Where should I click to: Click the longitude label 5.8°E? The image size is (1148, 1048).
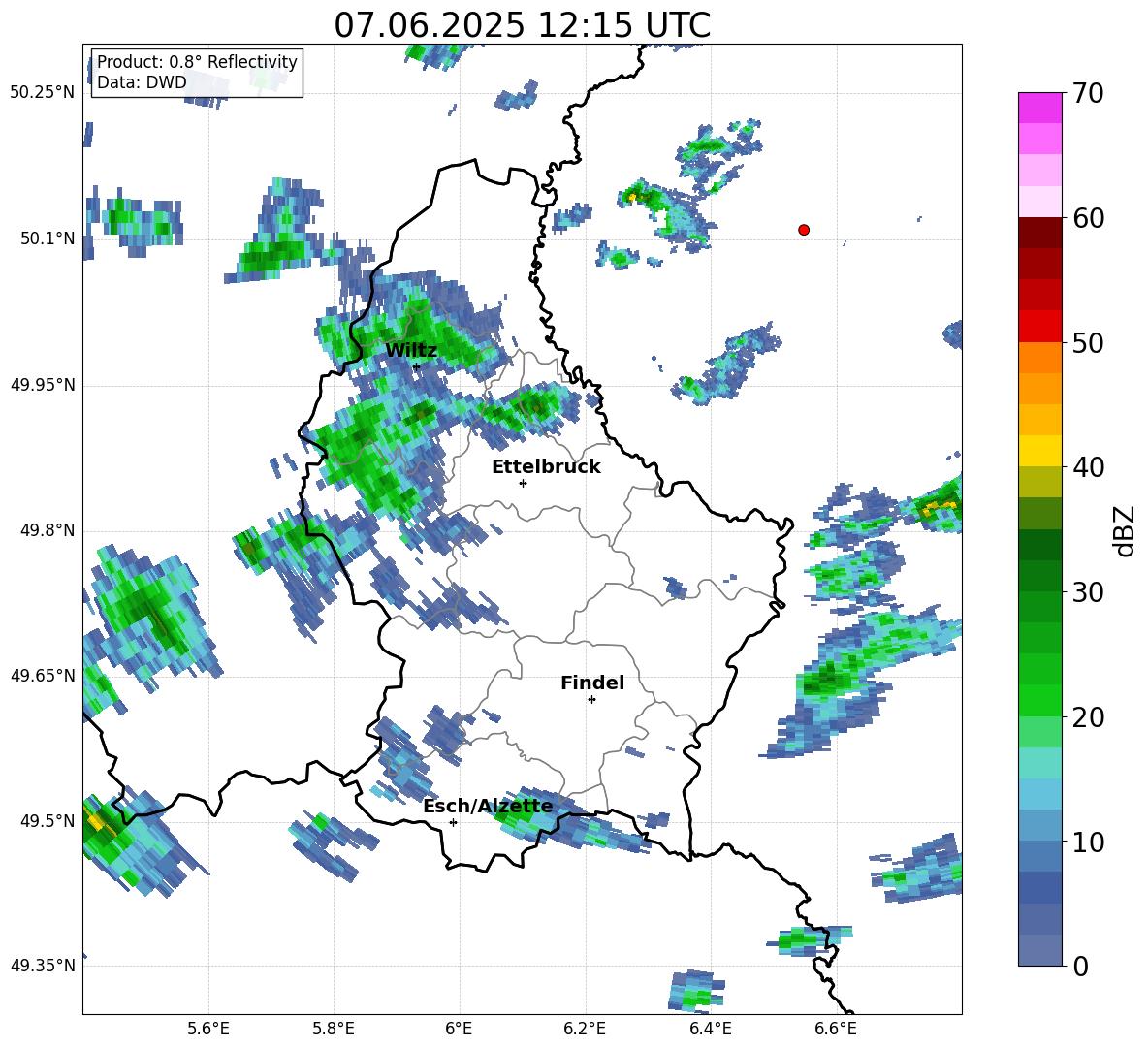[x=334, y=1030]
